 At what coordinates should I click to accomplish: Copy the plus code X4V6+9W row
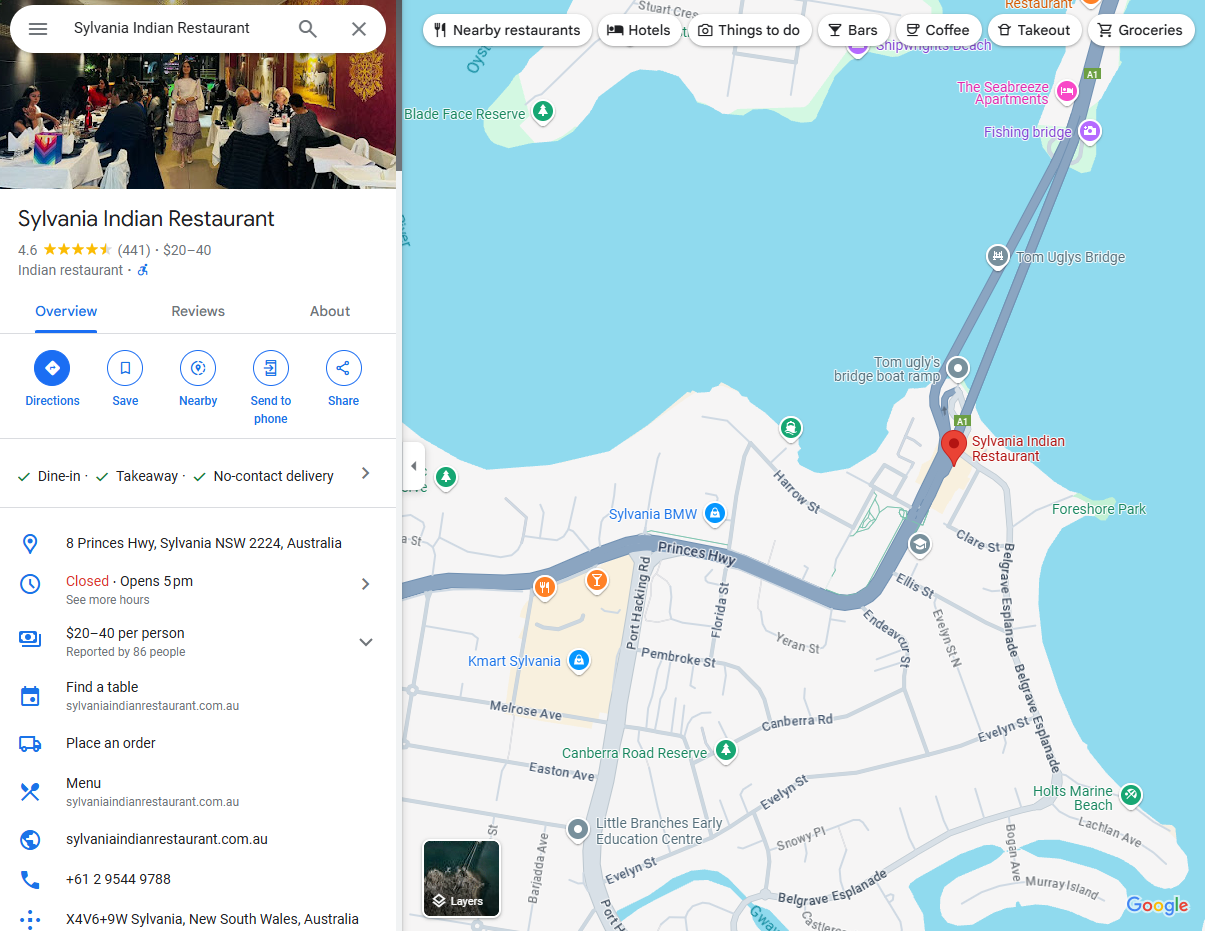pyautogui.click(x=198, y=919)
